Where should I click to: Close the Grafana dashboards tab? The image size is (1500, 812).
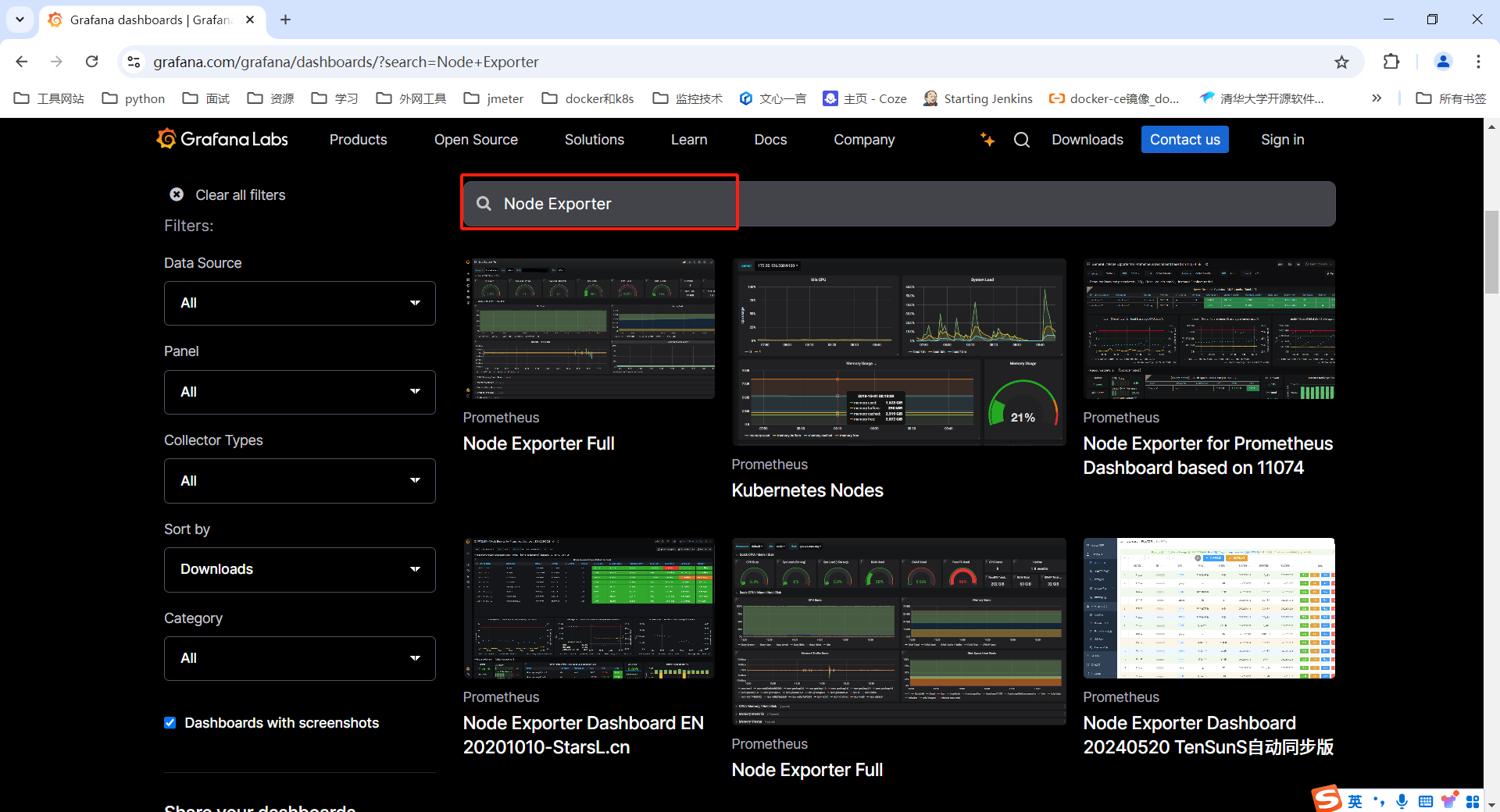tap(250, 20)
